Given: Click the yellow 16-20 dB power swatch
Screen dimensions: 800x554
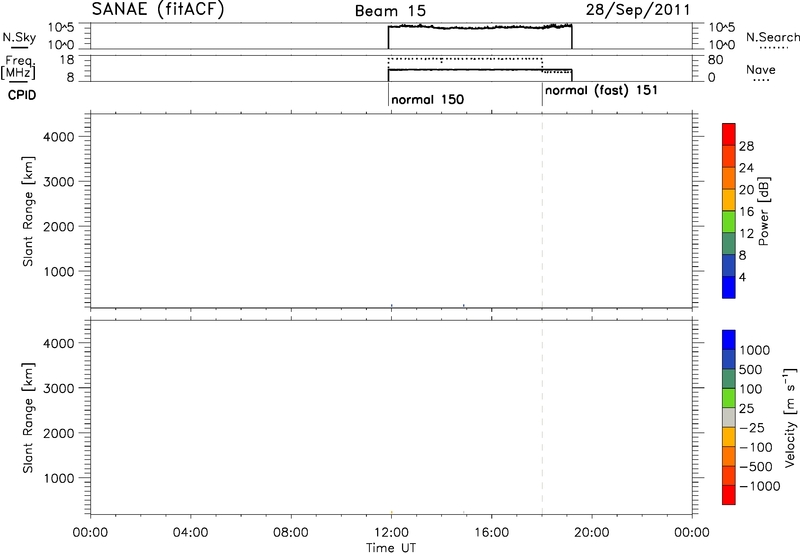Looking at the screenshot, I should (x=729, y=200).
